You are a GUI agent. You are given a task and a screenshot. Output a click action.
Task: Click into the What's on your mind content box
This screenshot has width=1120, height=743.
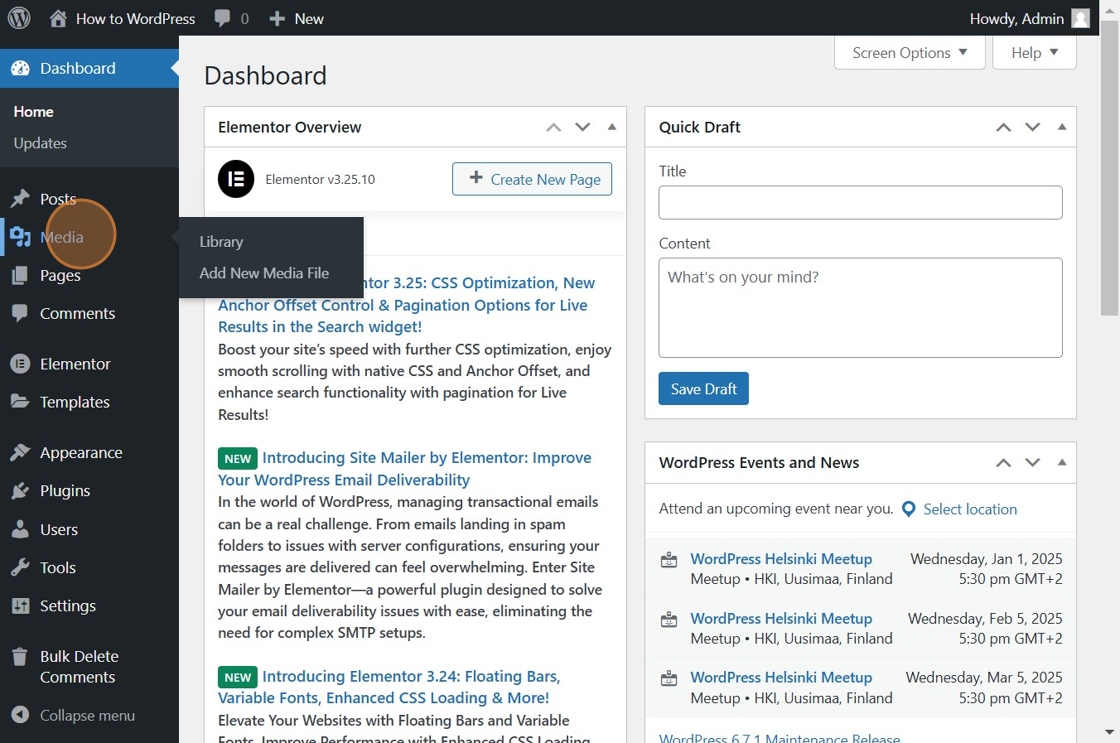point(860,307)
